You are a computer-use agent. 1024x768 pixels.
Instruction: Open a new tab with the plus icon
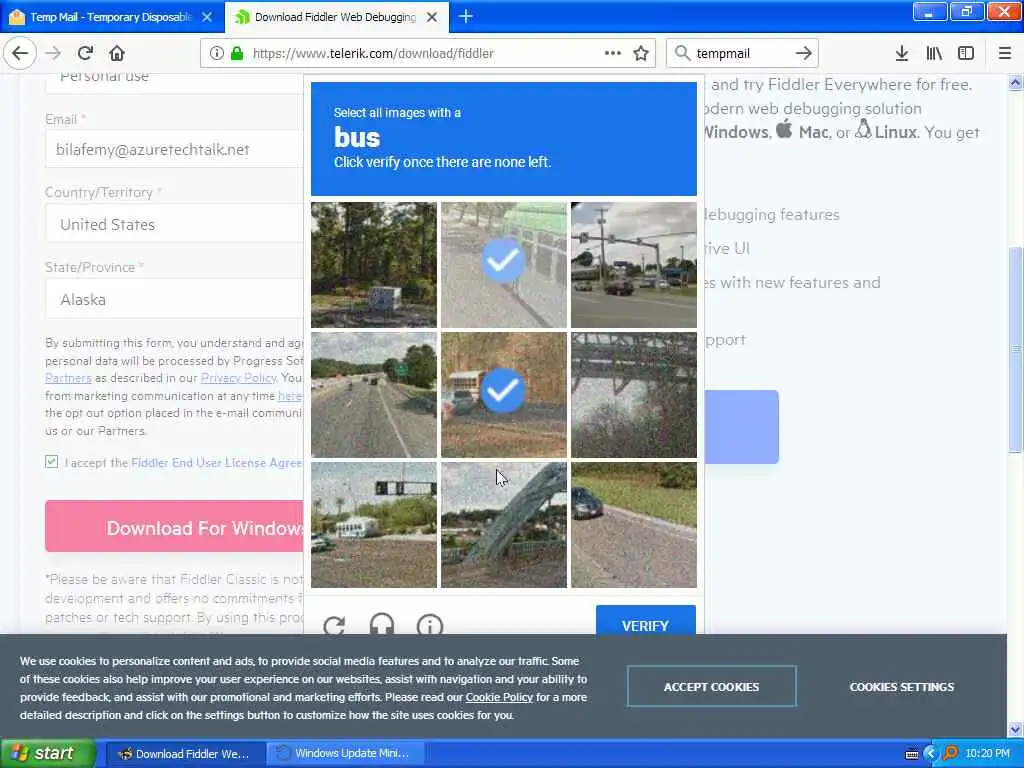466,16
